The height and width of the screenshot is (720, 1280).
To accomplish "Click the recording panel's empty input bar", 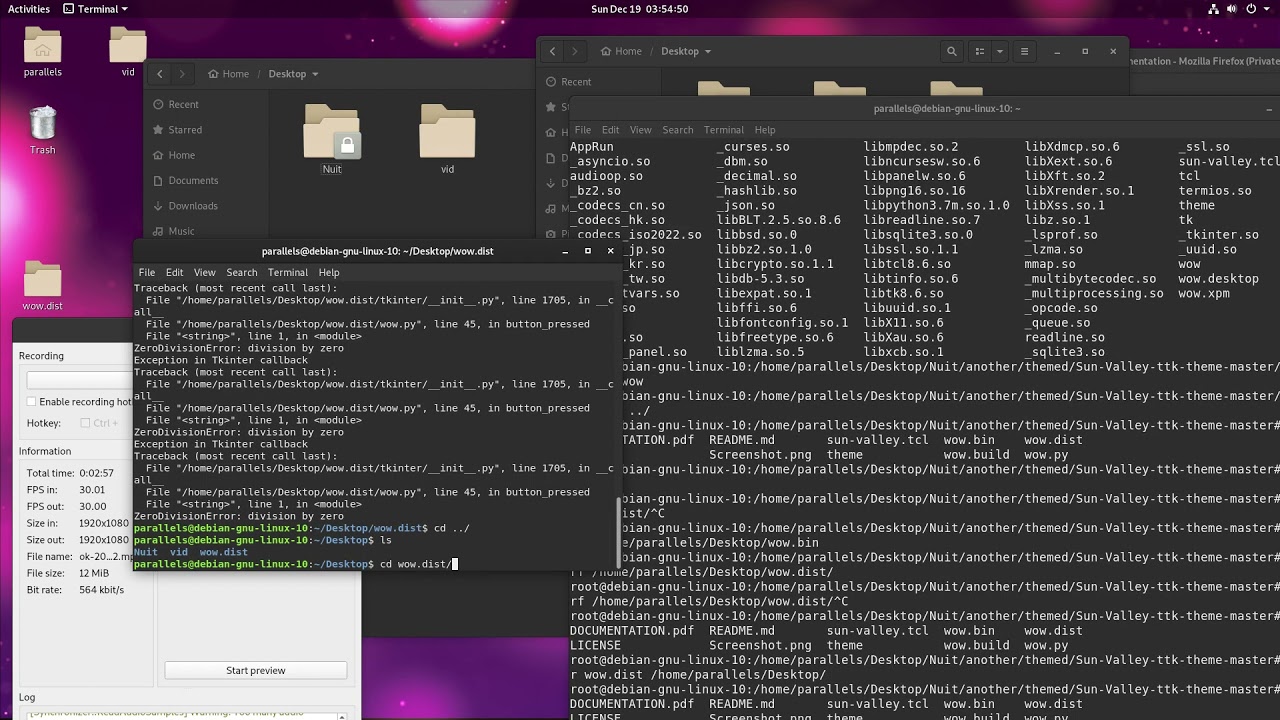I will (x=78, y=380).
